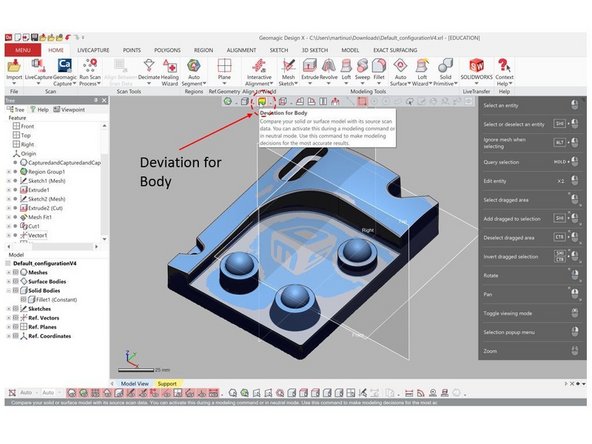
Task: Select the Front plane in feature tree
Action: (23, 126)
